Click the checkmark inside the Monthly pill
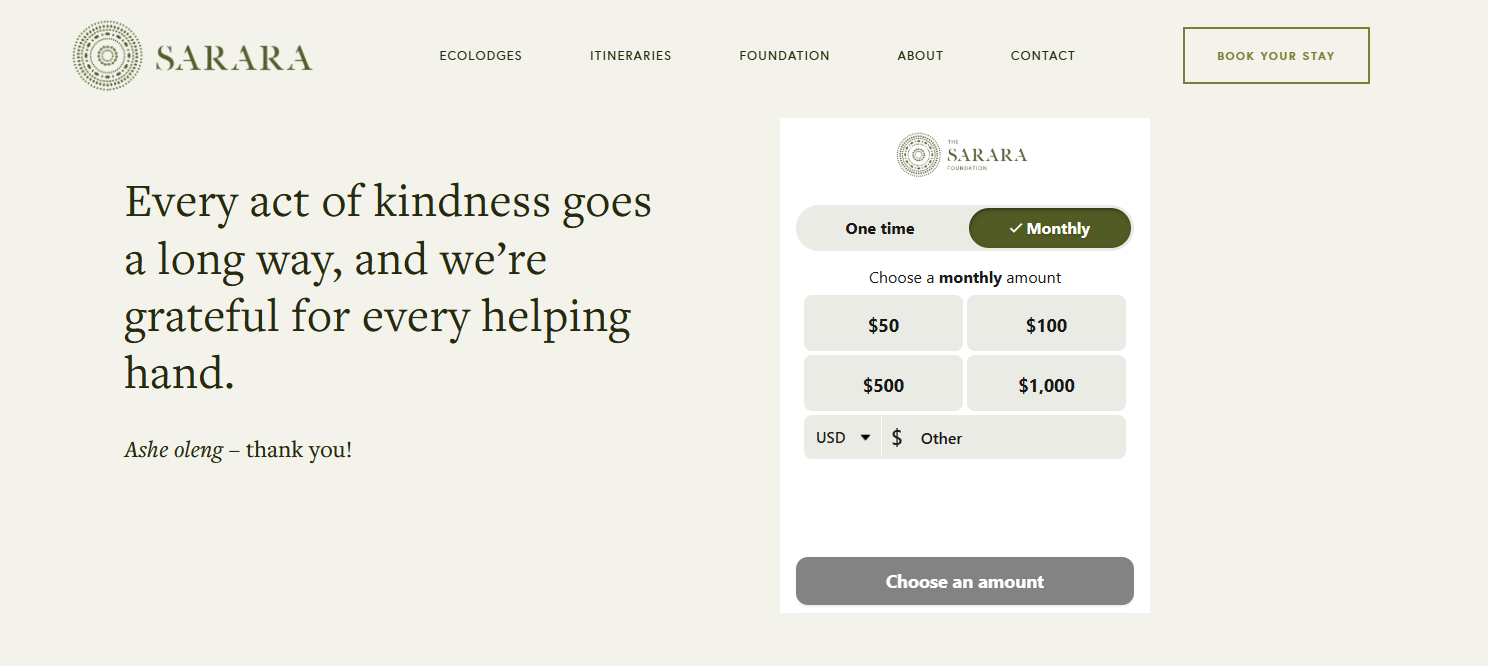This screenshot has width=1488, height=666. coord(1017,228)
